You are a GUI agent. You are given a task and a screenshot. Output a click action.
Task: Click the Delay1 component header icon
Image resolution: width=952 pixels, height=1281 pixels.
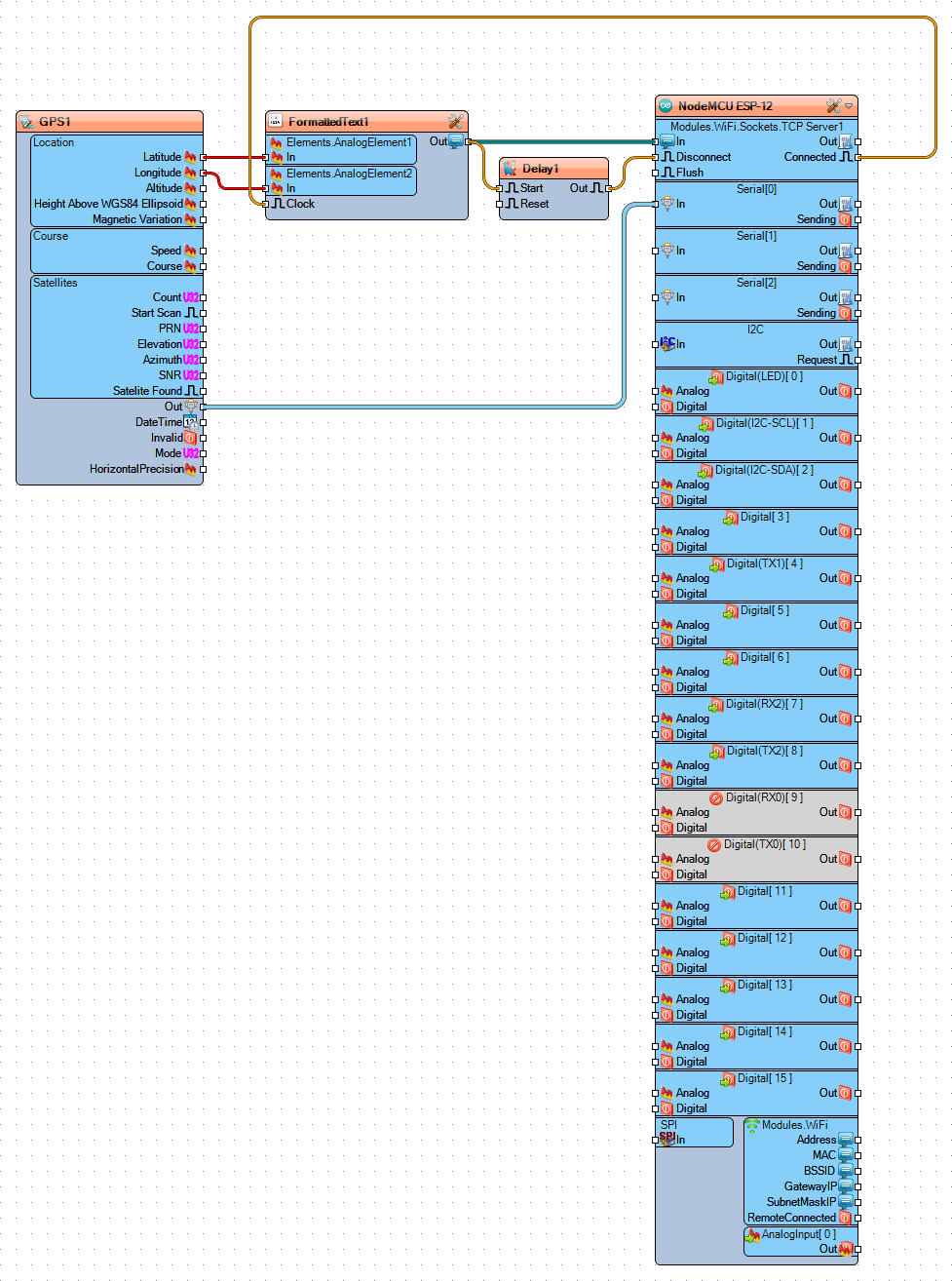pyautogui.click(x=509, y=168)
